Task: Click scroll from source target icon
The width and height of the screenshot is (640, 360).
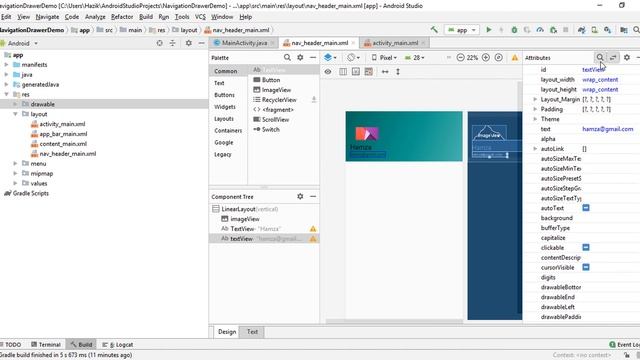Action: 160,43
